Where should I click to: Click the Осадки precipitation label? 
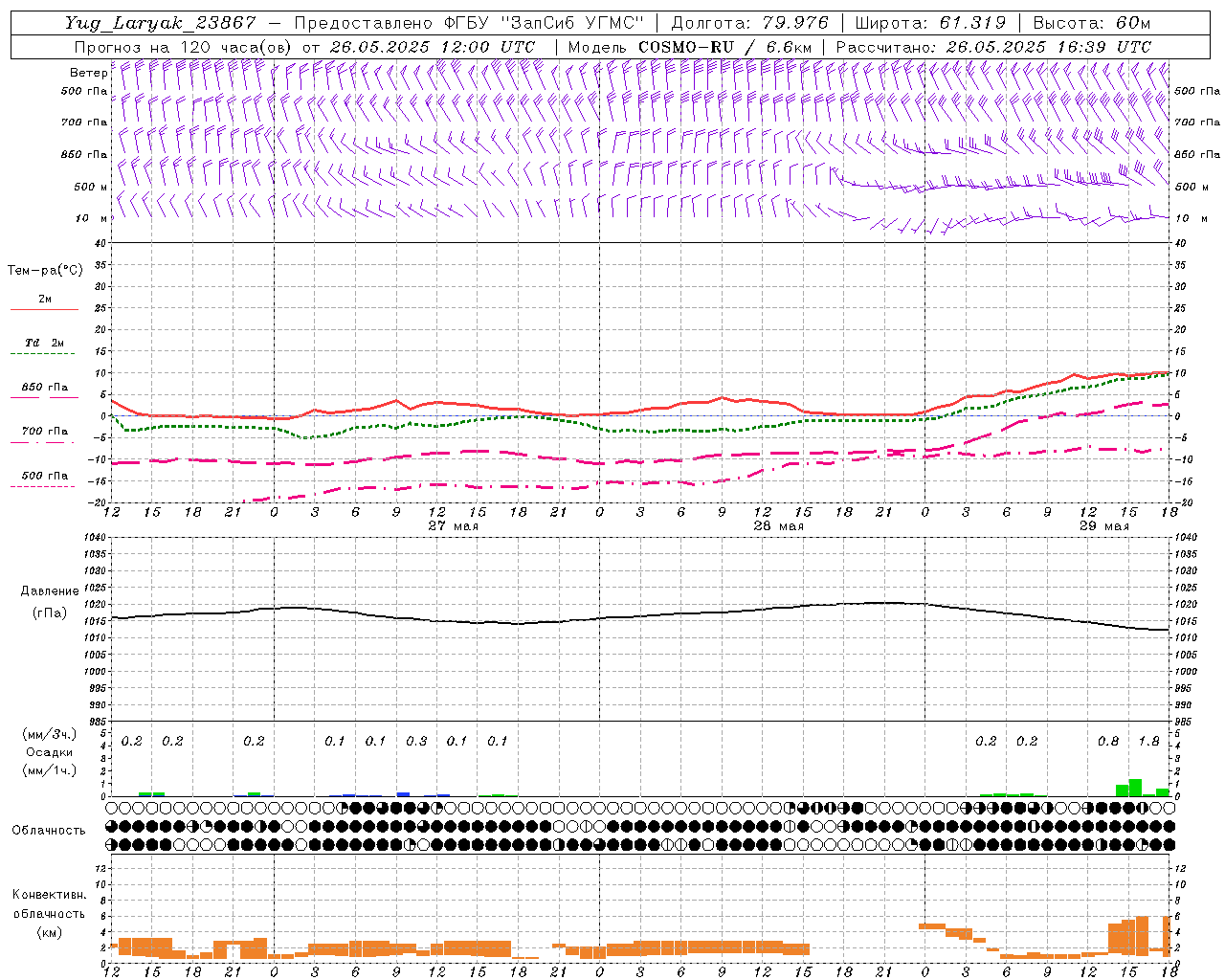pyautogui.click(x=49, y=752)
